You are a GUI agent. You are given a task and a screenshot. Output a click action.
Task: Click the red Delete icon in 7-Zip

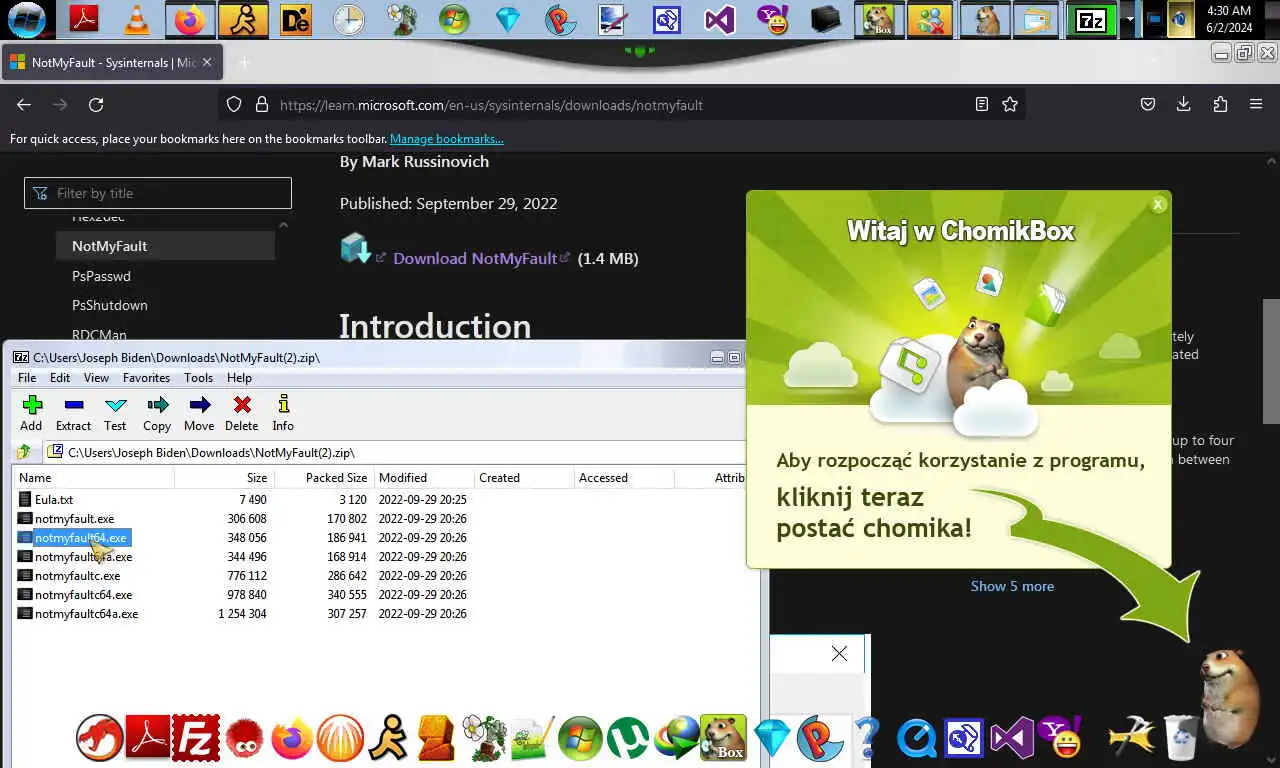[241, 412]
